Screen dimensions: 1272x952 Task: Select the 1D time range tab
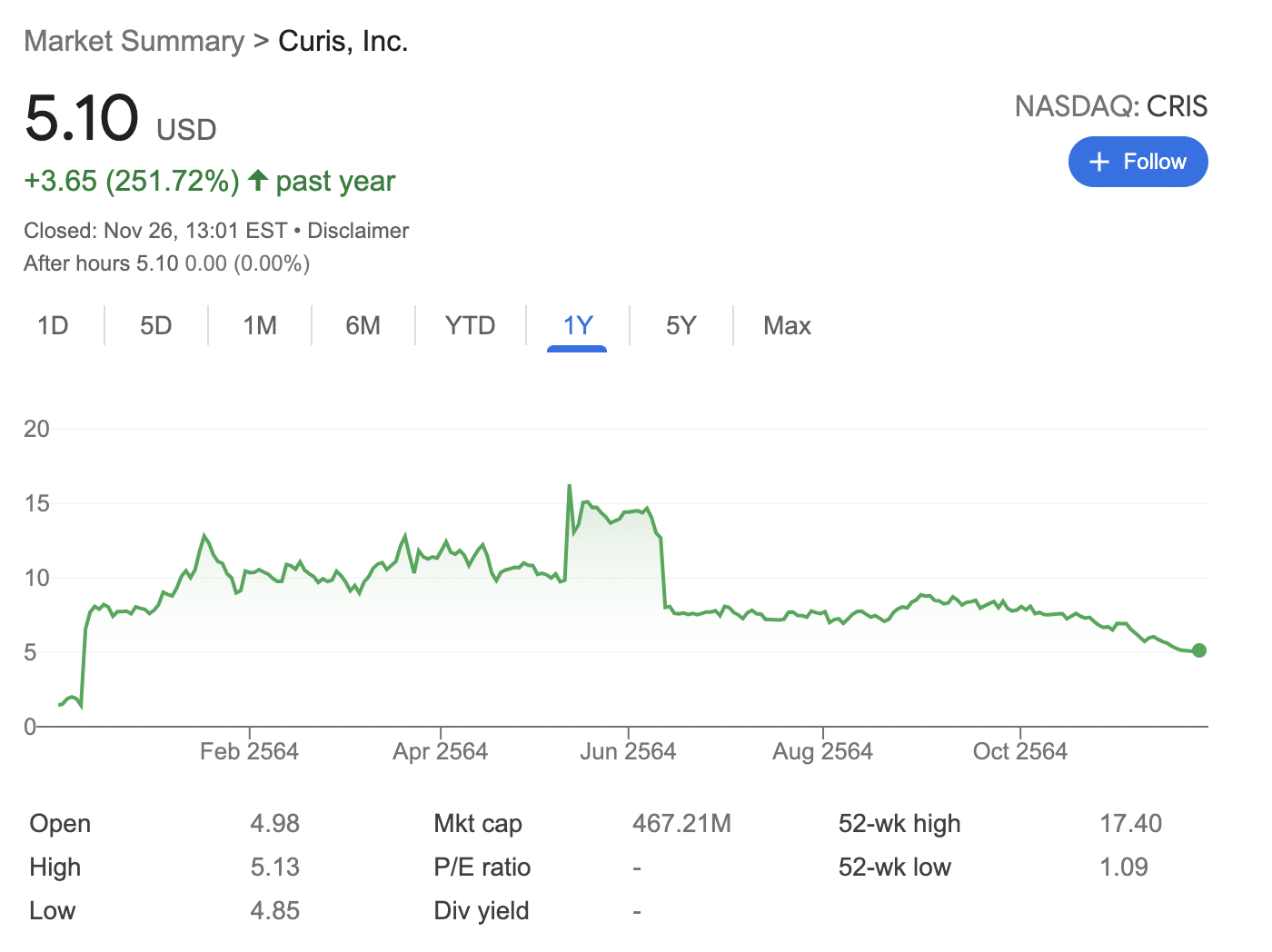click(x=52, y=325)
